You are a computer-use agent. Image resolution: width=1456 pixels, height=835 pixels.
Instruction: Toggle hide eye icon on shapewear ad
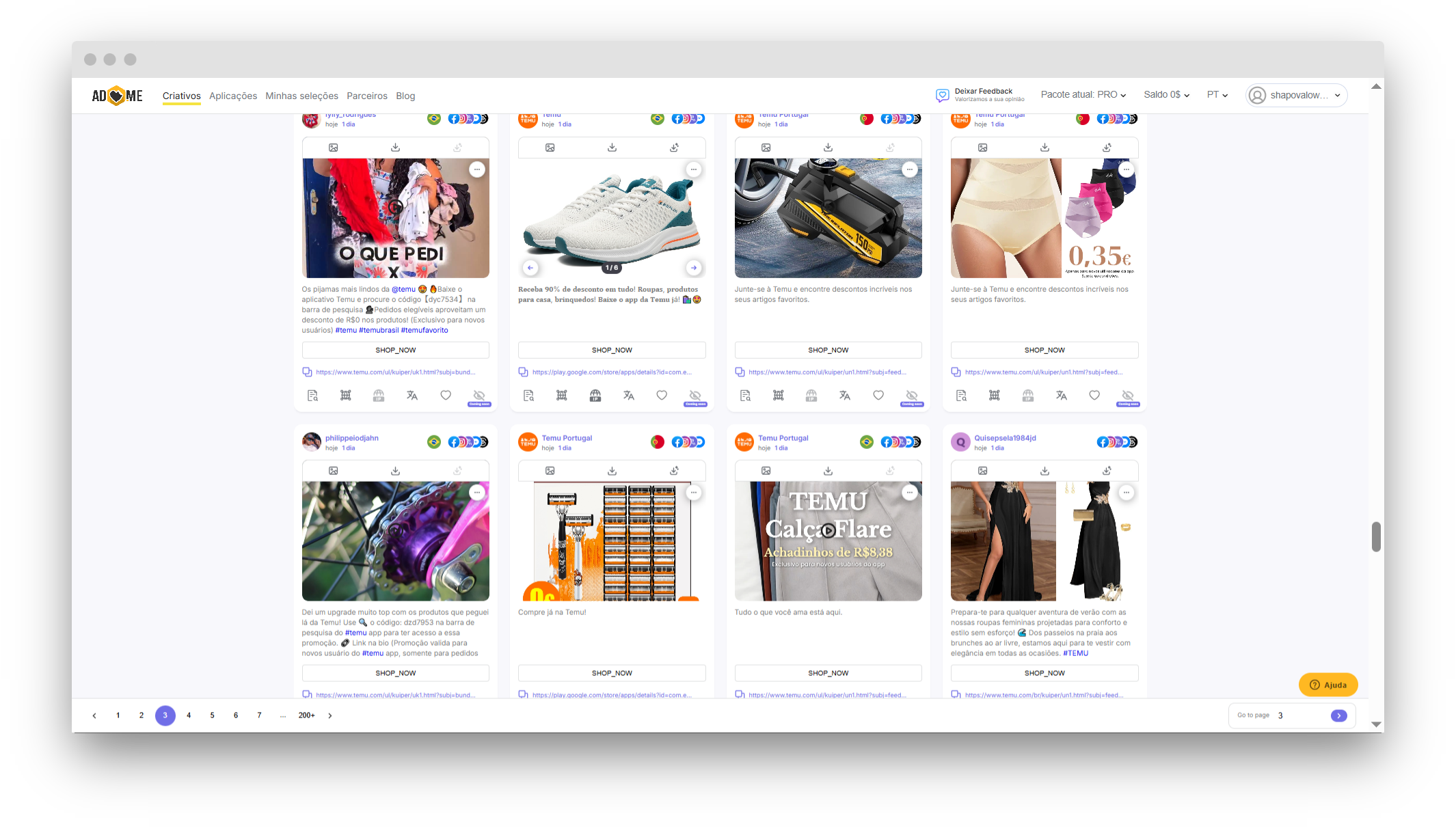[1128, 396]
